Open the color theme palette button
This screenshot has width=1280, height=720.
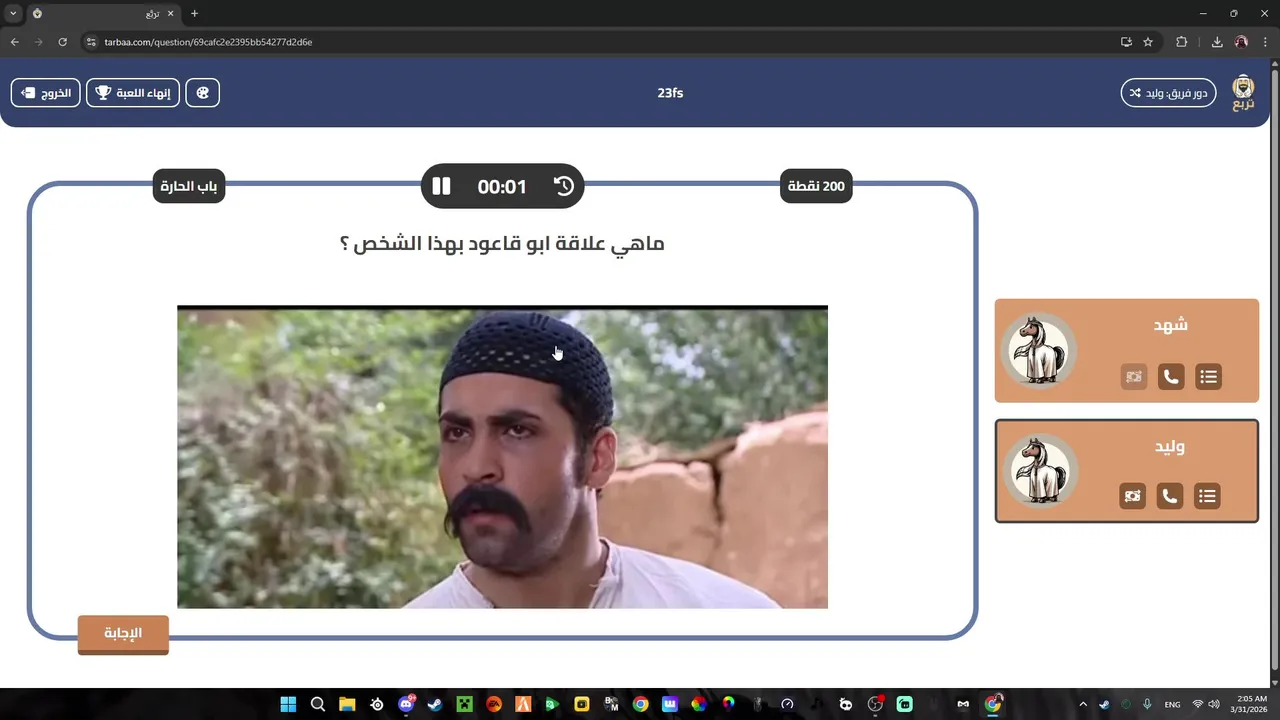[x=202, y=93]
